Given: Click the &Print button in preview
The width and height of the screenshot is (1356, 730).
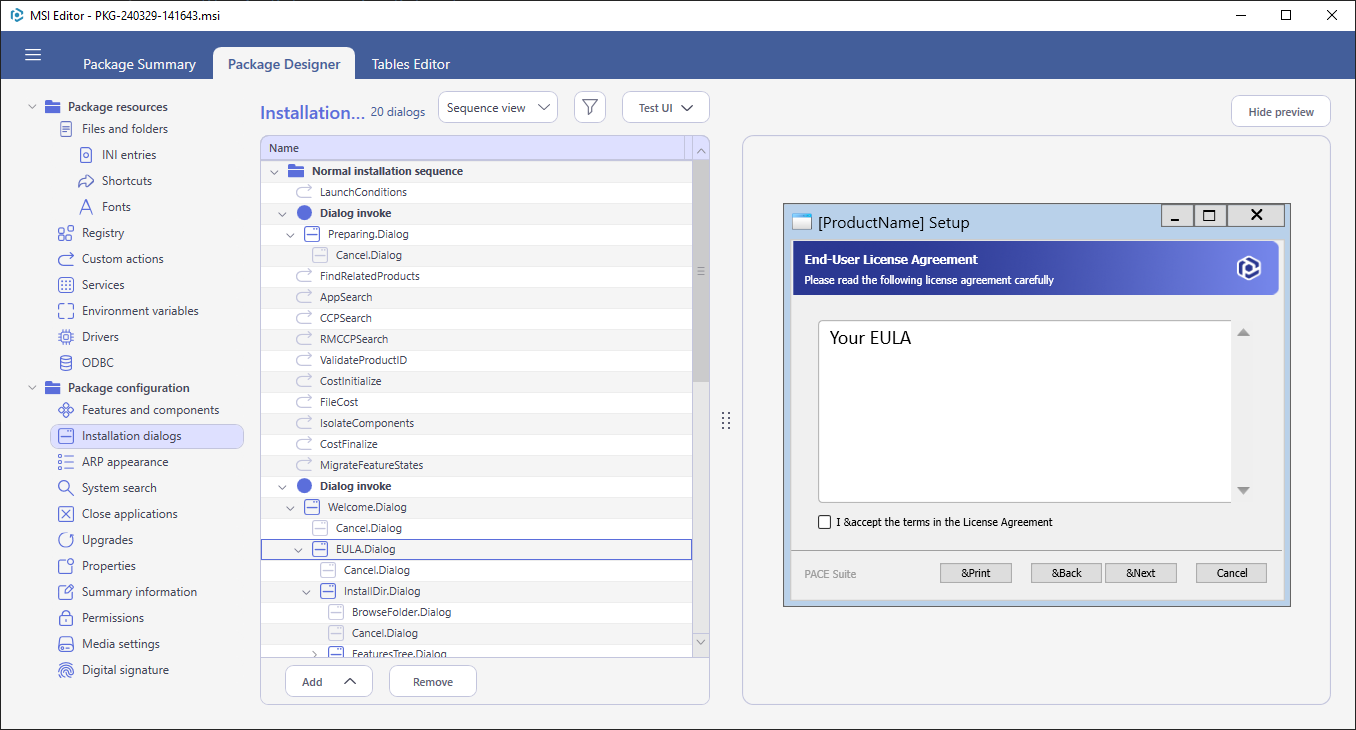Looking at the screenshot, I should pos(976,573).
